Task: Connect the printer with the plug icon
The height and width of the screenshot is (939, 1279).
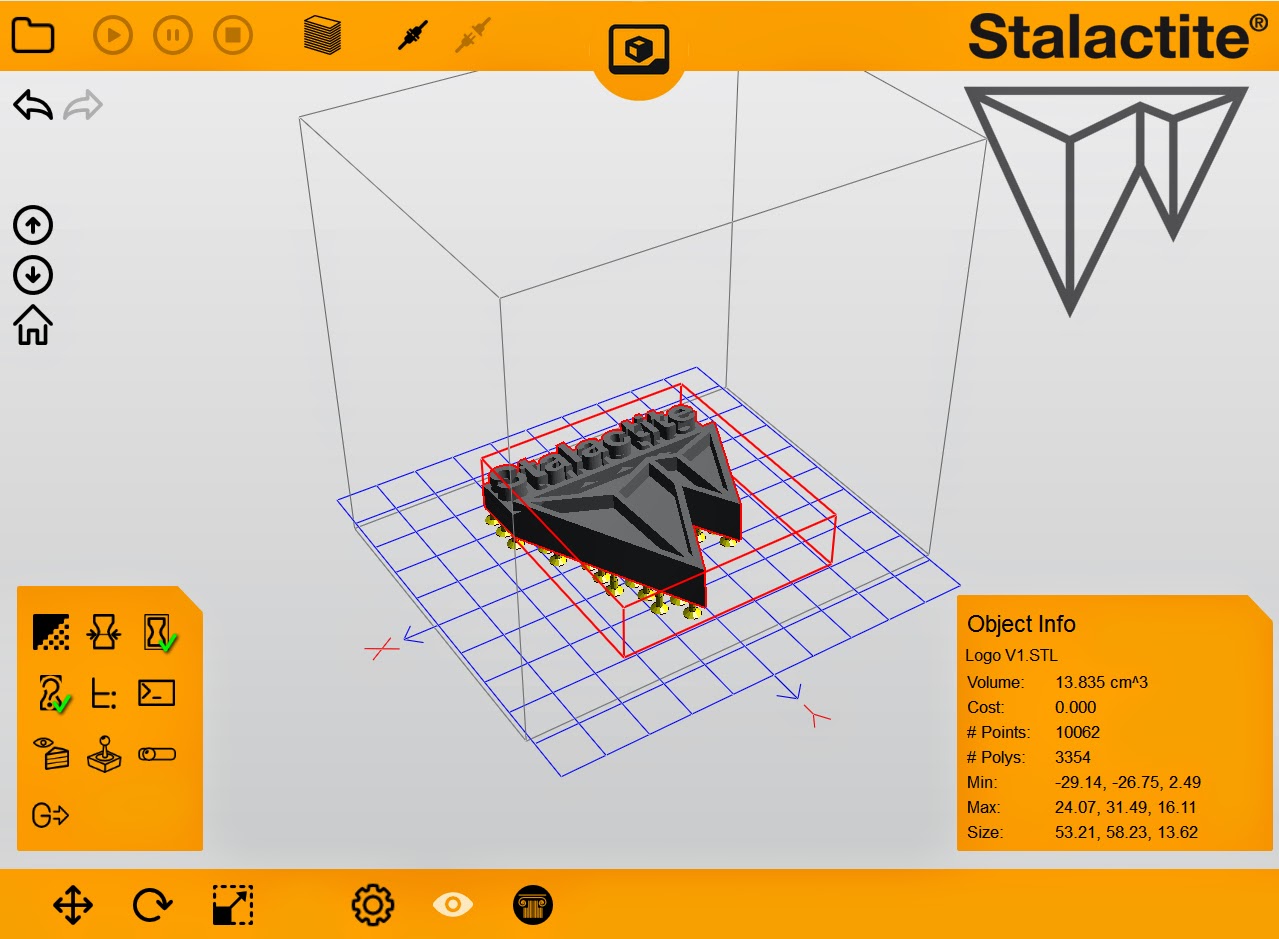Action: pyautogui.click(x=412, y=36)
